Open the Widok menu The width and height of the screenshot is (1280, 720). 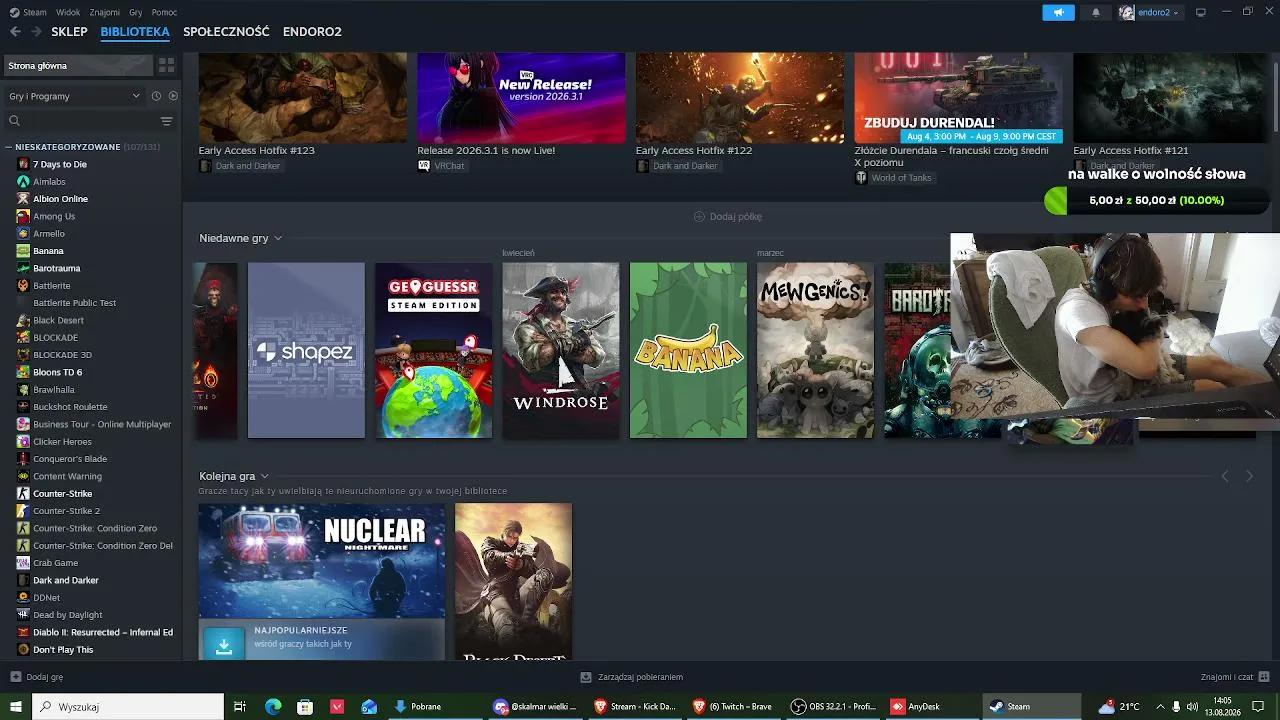68,12
